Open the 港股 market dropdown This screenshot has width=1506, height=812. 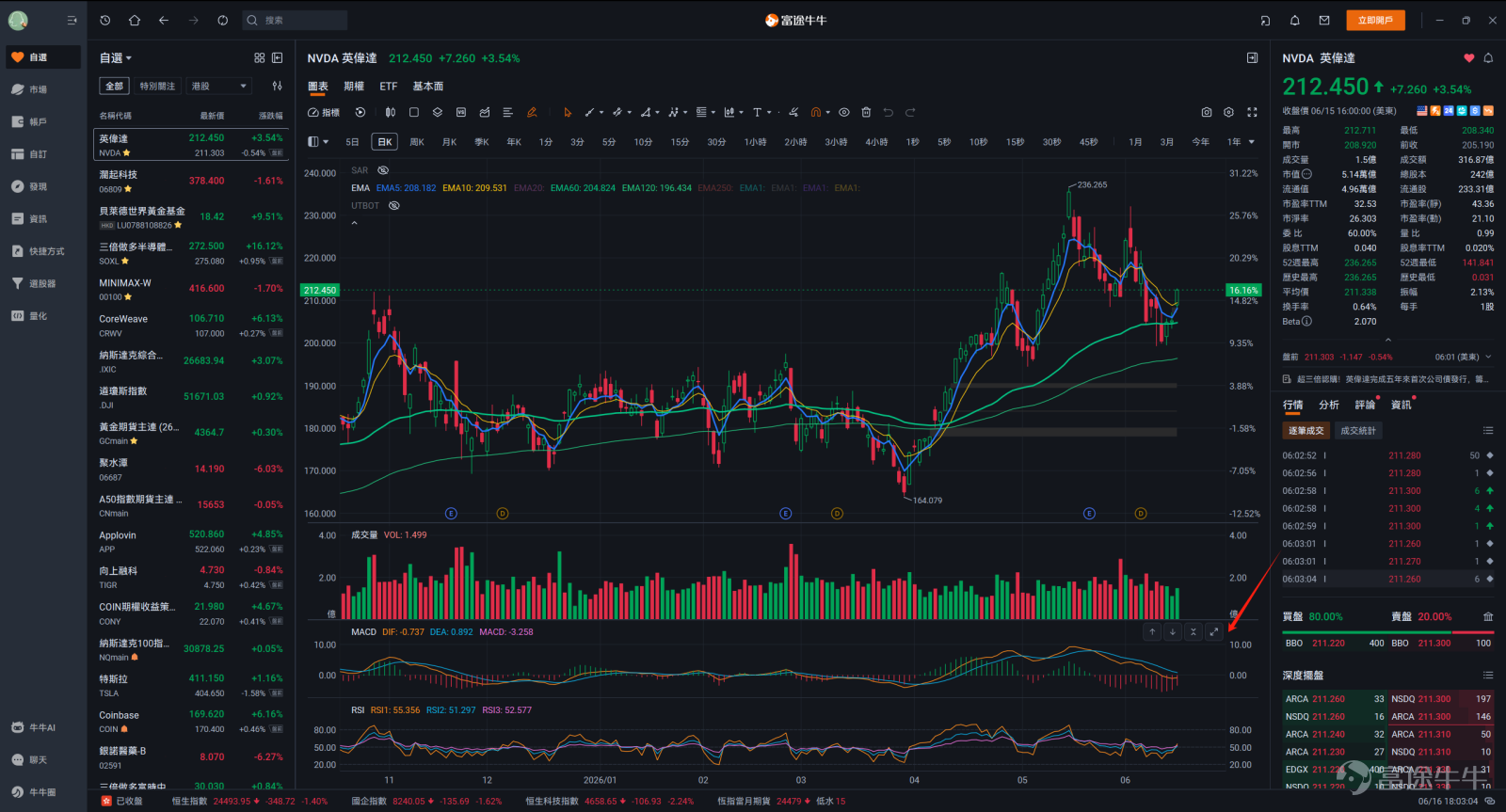(219, 86)
